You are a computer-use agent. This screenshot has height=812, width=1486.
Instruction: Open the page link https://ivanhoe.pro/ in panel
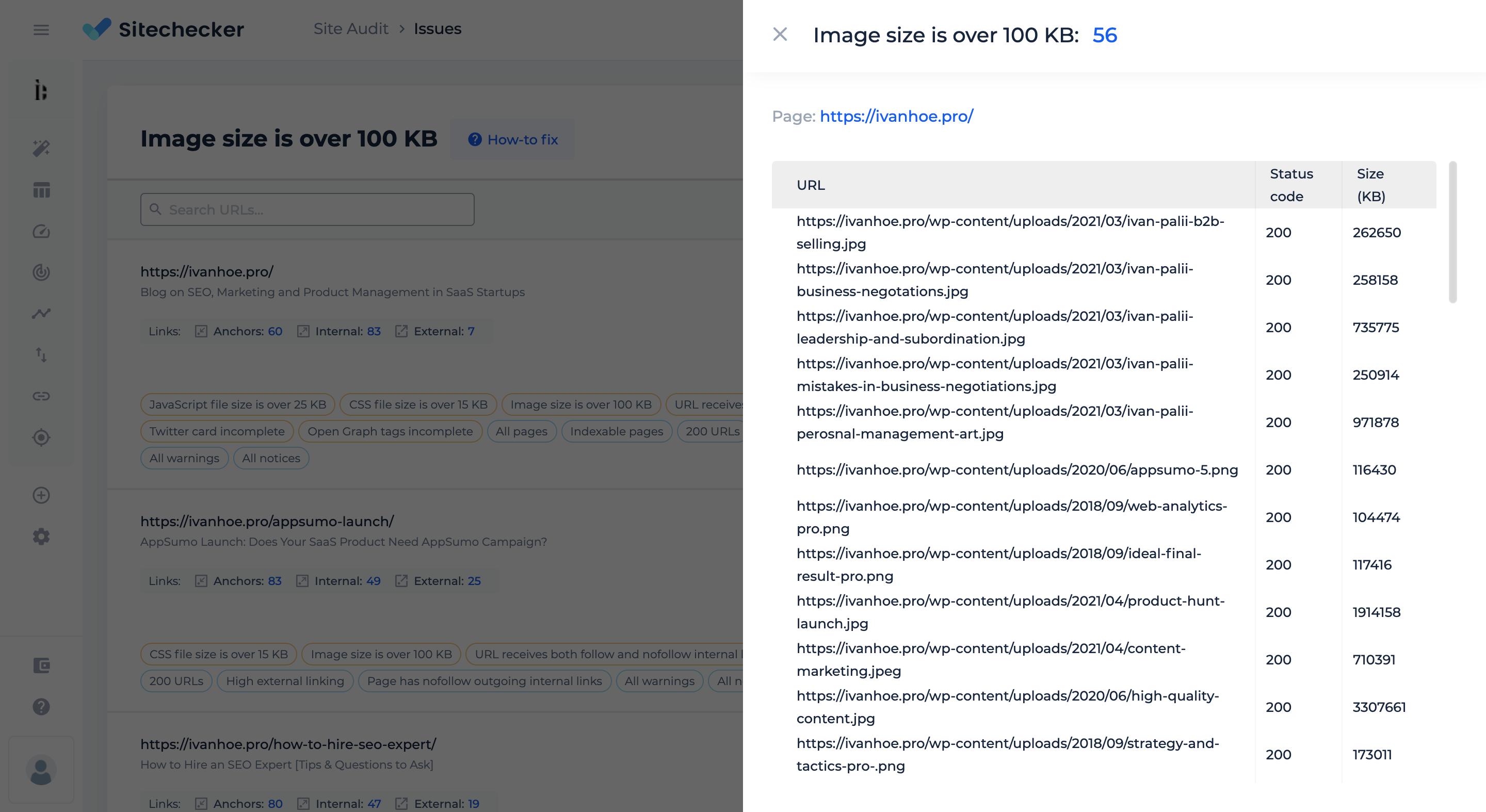[x=896, y=116]
